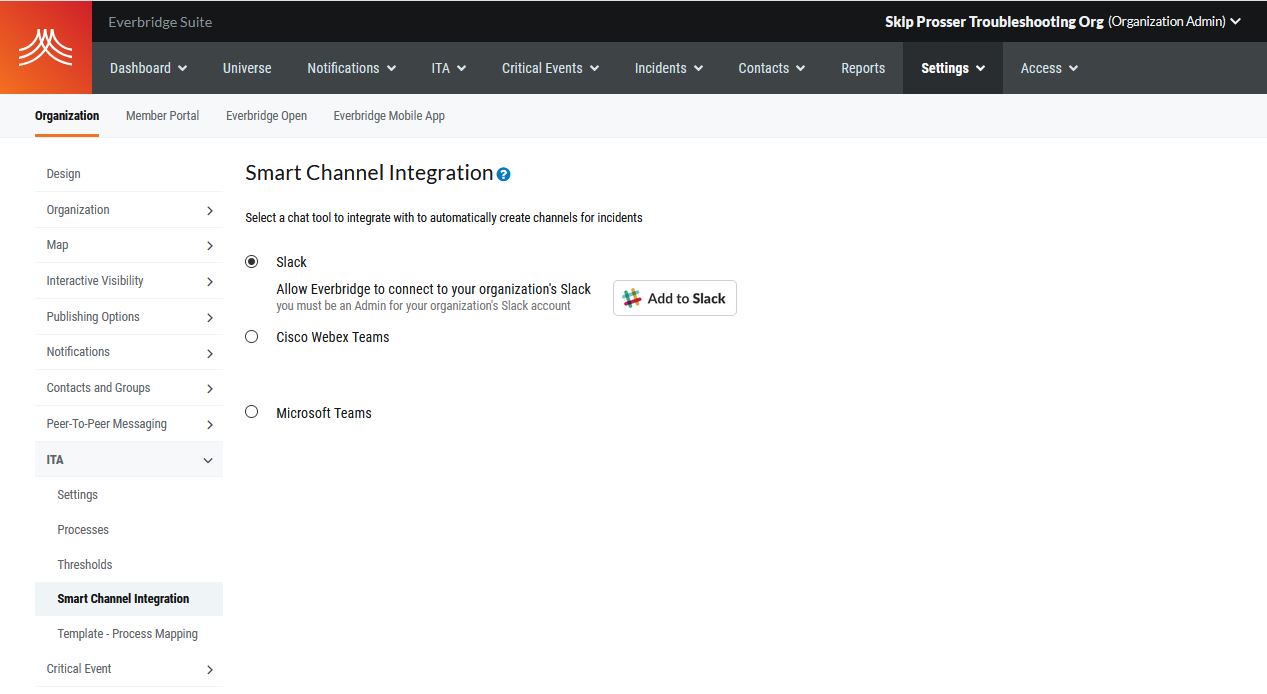Click the Smart Channel Integration heading

pos(369,173)
